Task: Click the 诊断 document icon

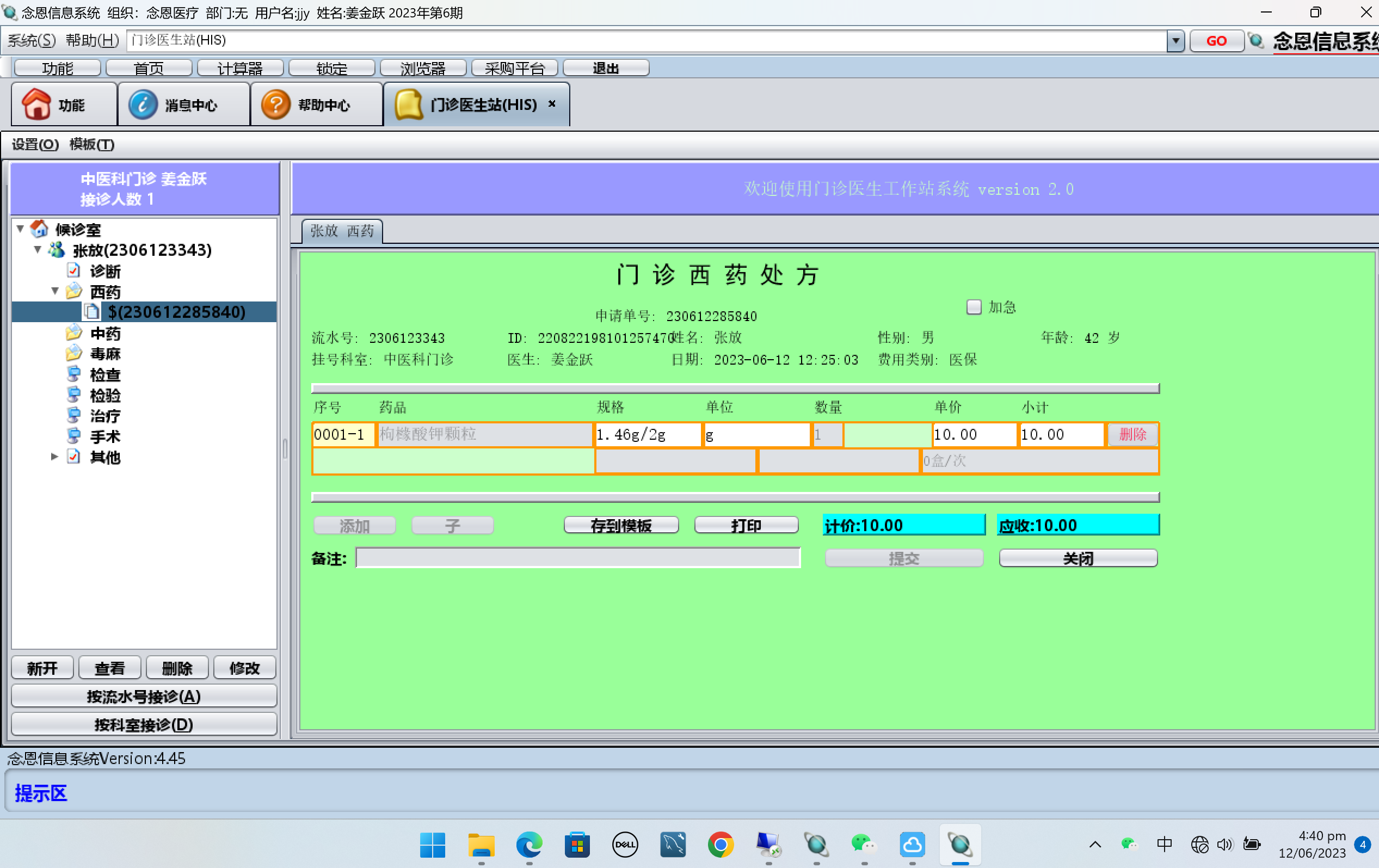Action: 73,270
